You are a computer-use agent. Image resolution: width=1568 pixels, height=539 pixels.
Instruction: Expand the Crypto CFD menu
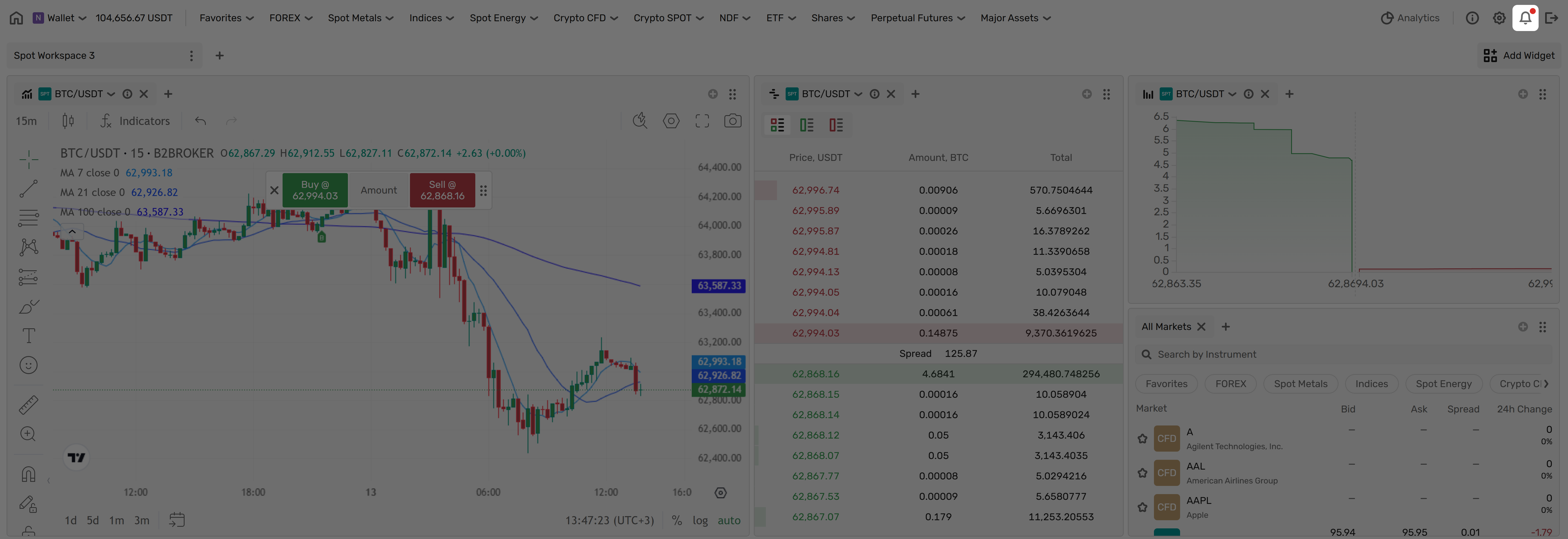click(x=586, y=18)
